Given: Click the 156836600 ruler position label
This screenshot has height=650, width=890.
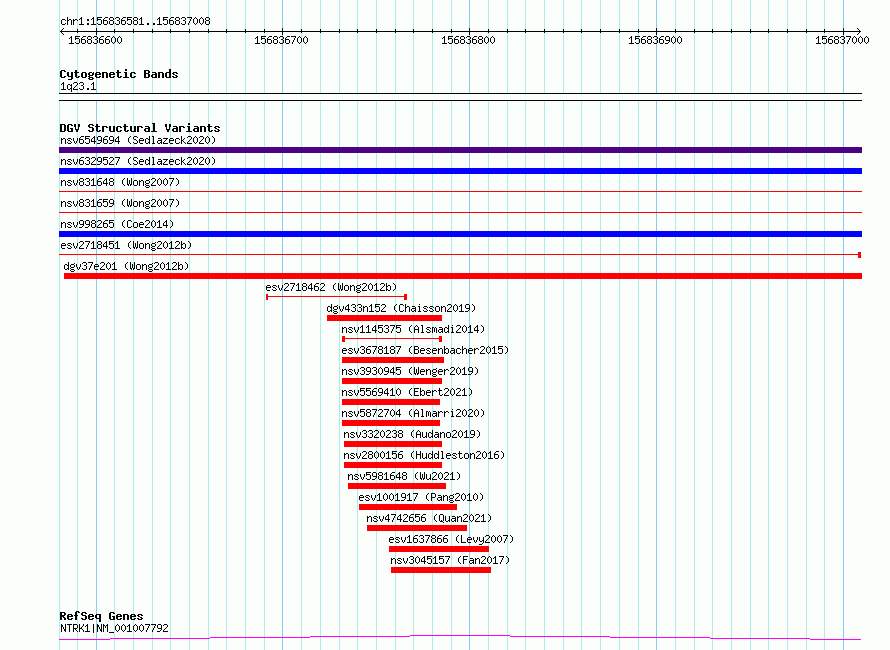Looking at the screenshot, I should click(95, 40).
